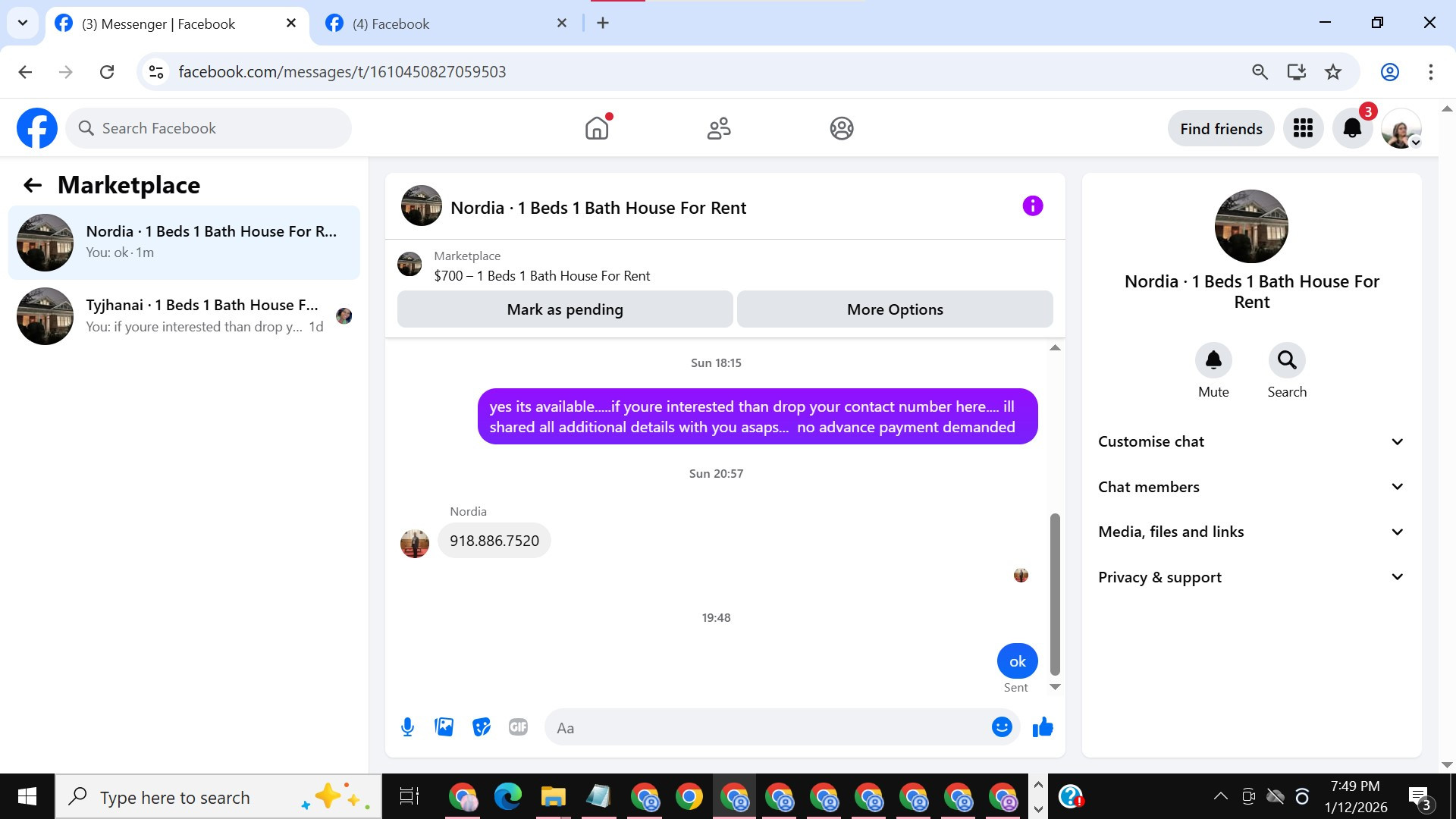Send a thumbs-up like
Screen dimensions: 1456x819
(x=1043, y=727)
